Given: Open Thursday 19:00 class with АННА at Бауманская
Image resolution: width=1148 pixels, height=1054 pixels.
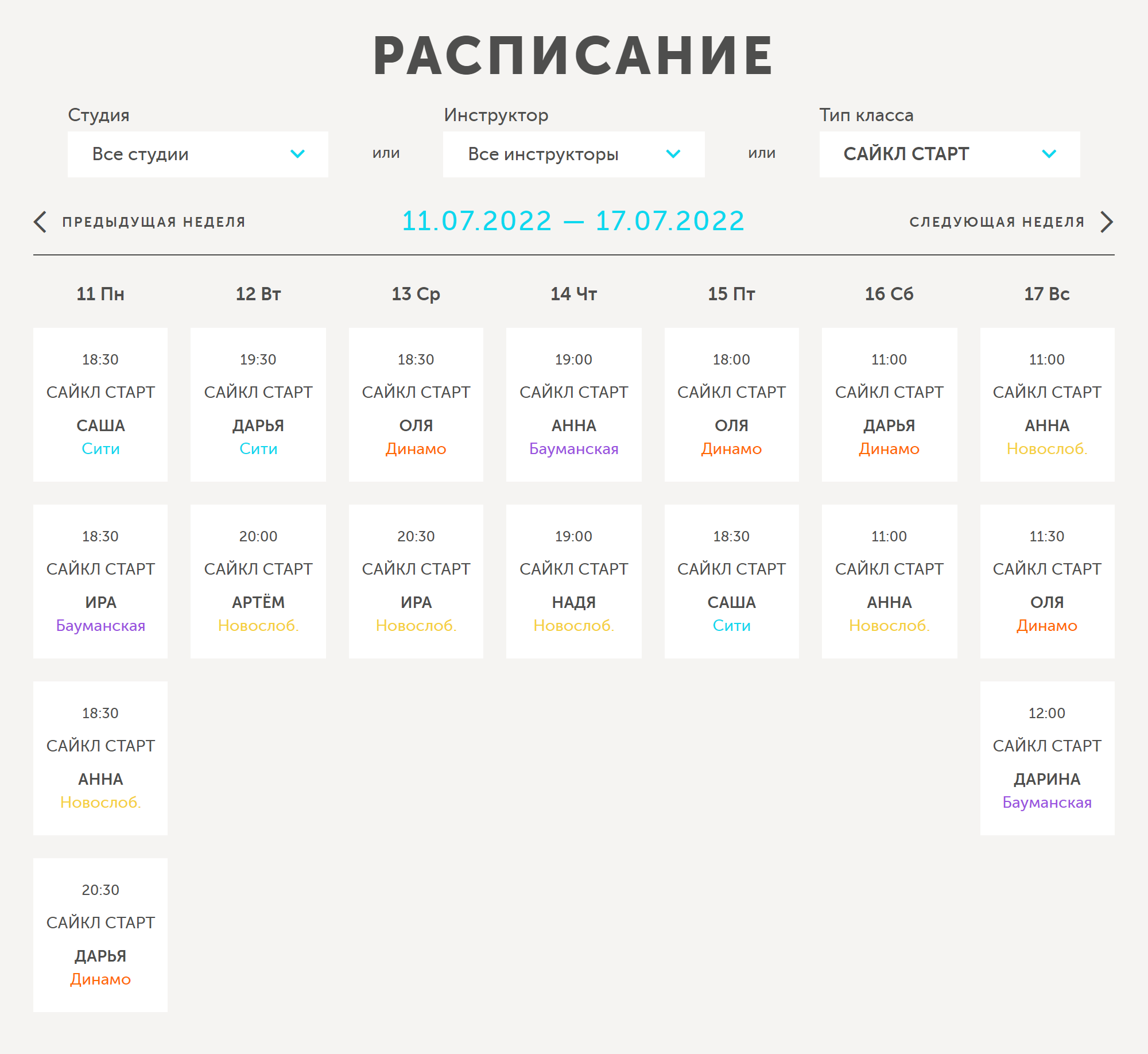Looking at the screenshot, I should pos(574,405).
